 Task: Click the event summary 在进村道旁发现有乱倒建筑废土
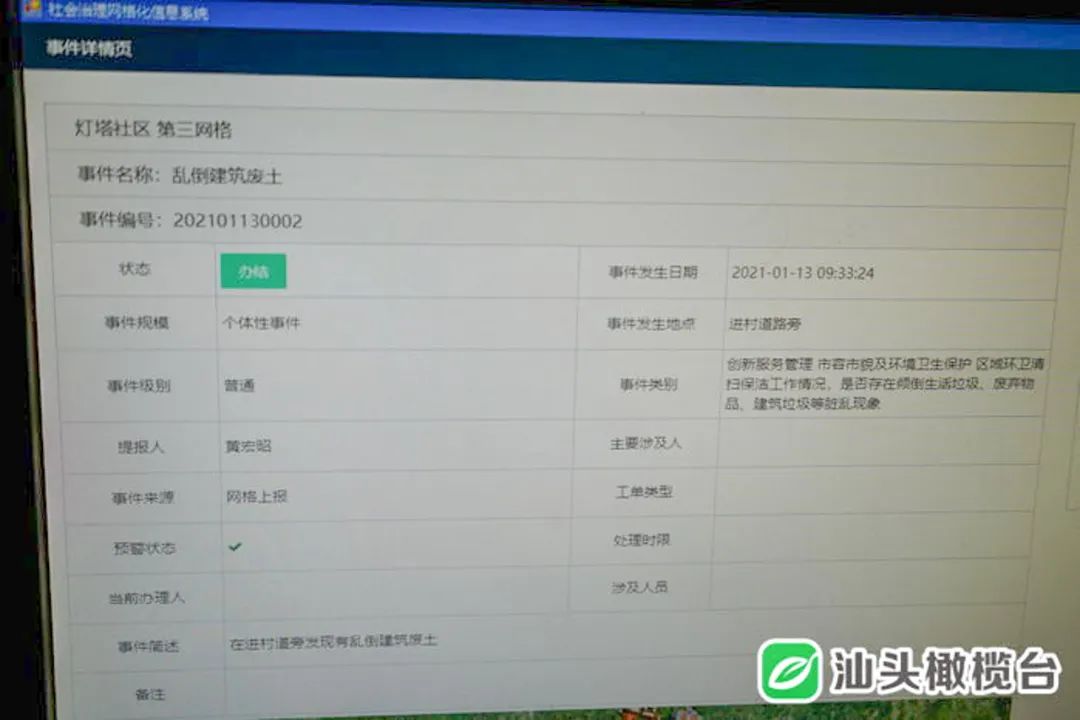tap(333, 641)
